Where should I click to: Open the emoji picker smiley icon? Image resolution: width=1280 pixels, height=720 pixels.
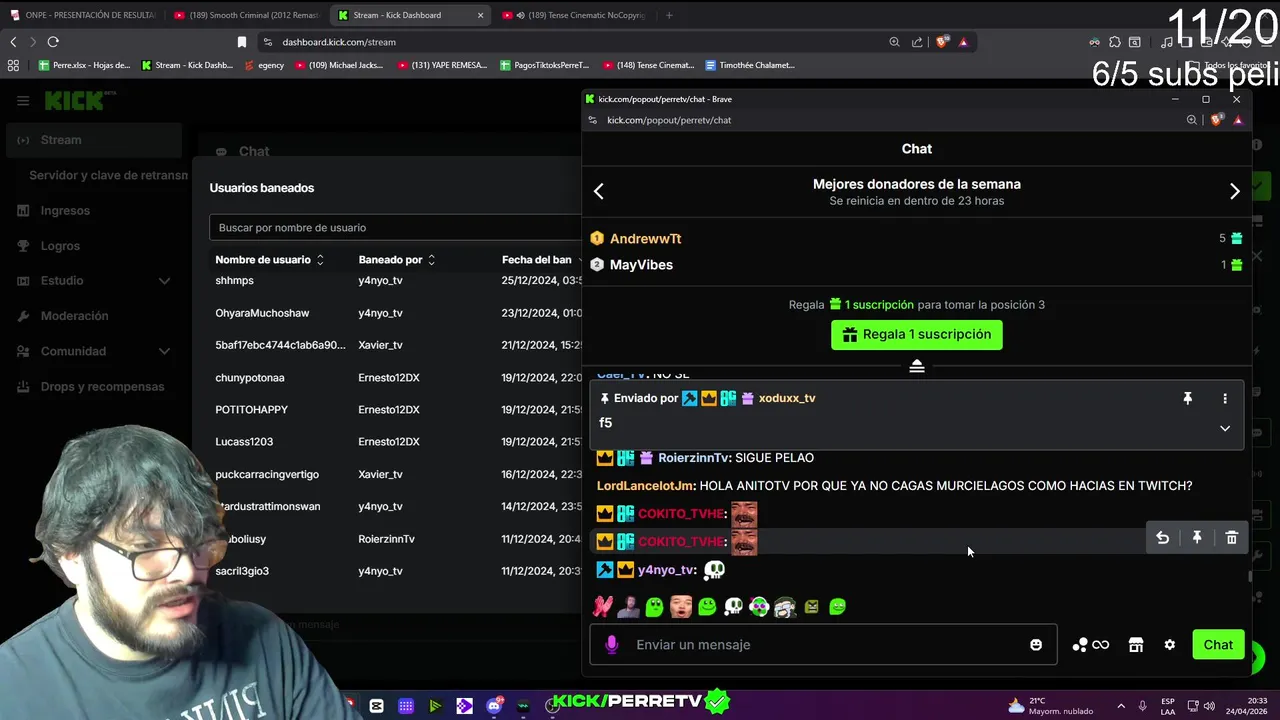pos(1036,645)
